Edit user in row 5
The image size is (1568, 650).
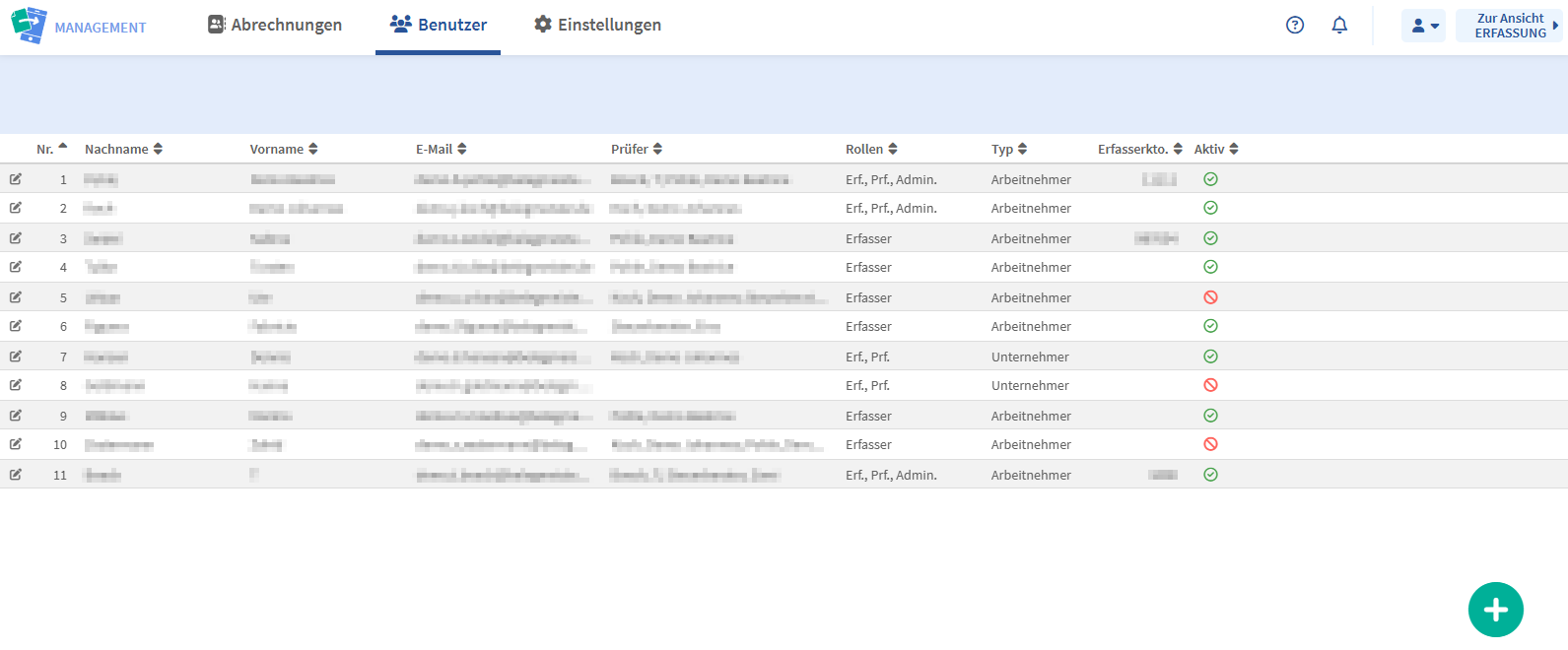16,297
